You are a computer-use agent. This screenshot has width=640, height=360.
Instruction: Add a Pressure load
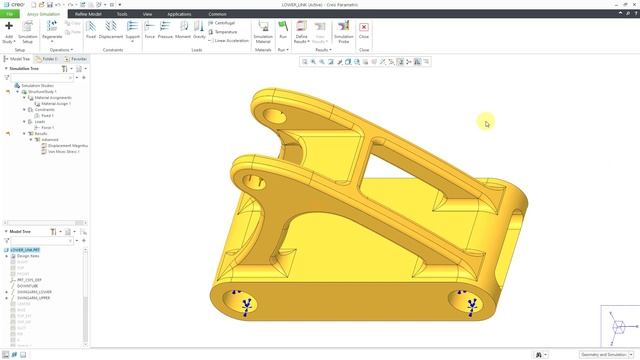165,30
